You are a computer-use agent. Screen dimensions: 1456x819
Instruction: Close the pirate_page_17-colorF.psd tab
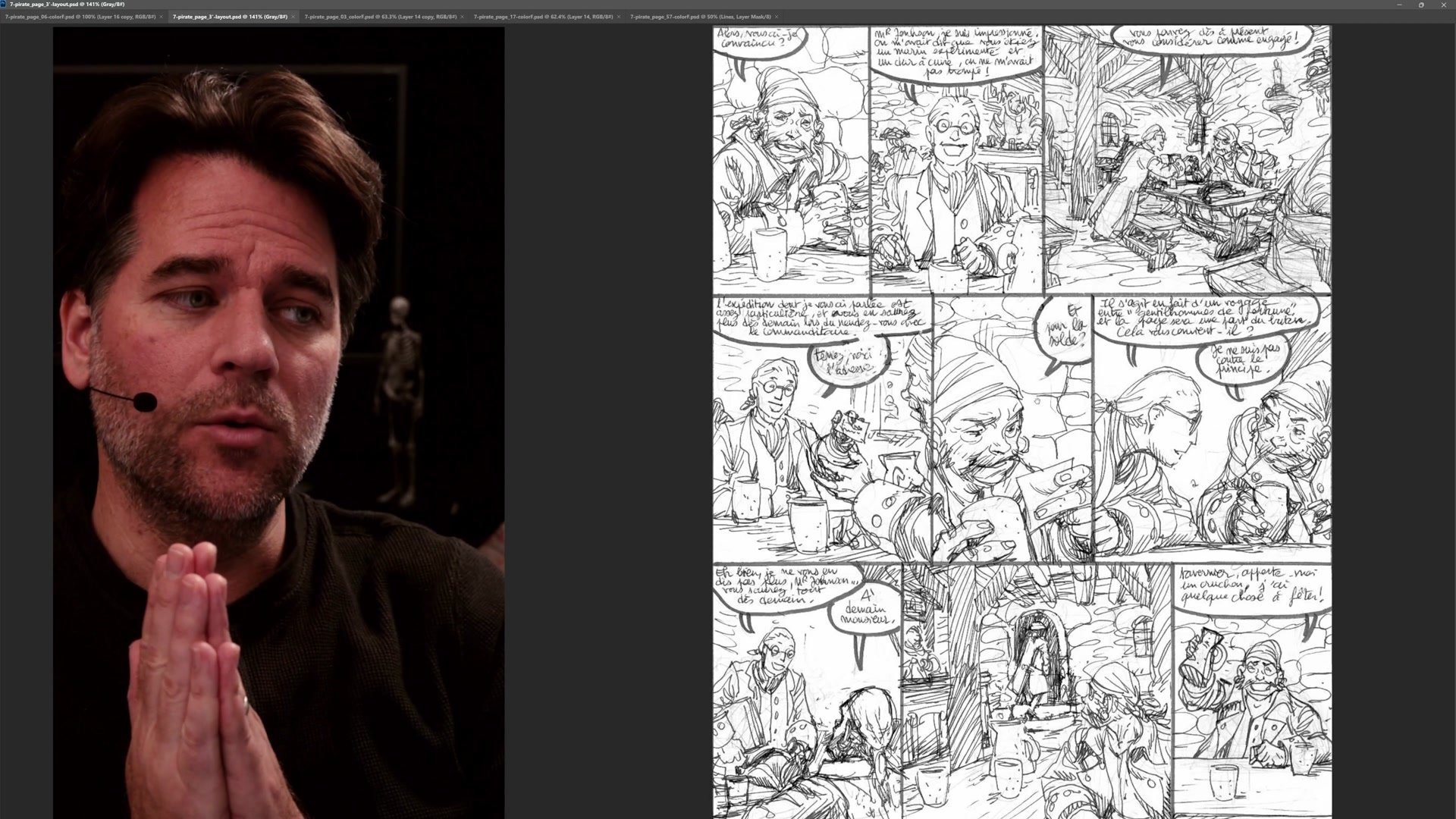pyautogui.click(x=619, y=17)
